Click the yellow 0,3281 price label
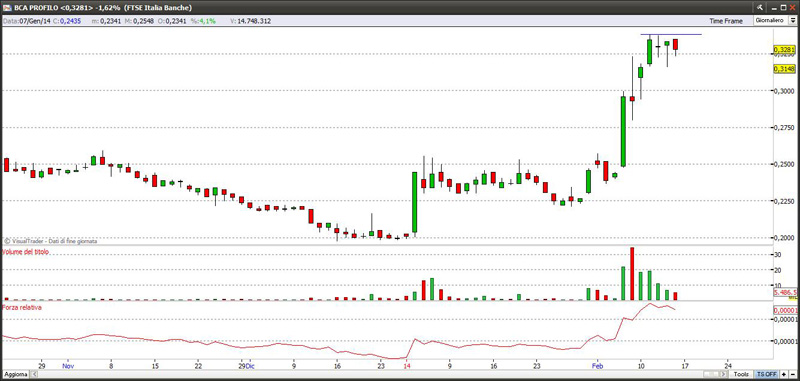800x381 pixels. coord(784,49)
